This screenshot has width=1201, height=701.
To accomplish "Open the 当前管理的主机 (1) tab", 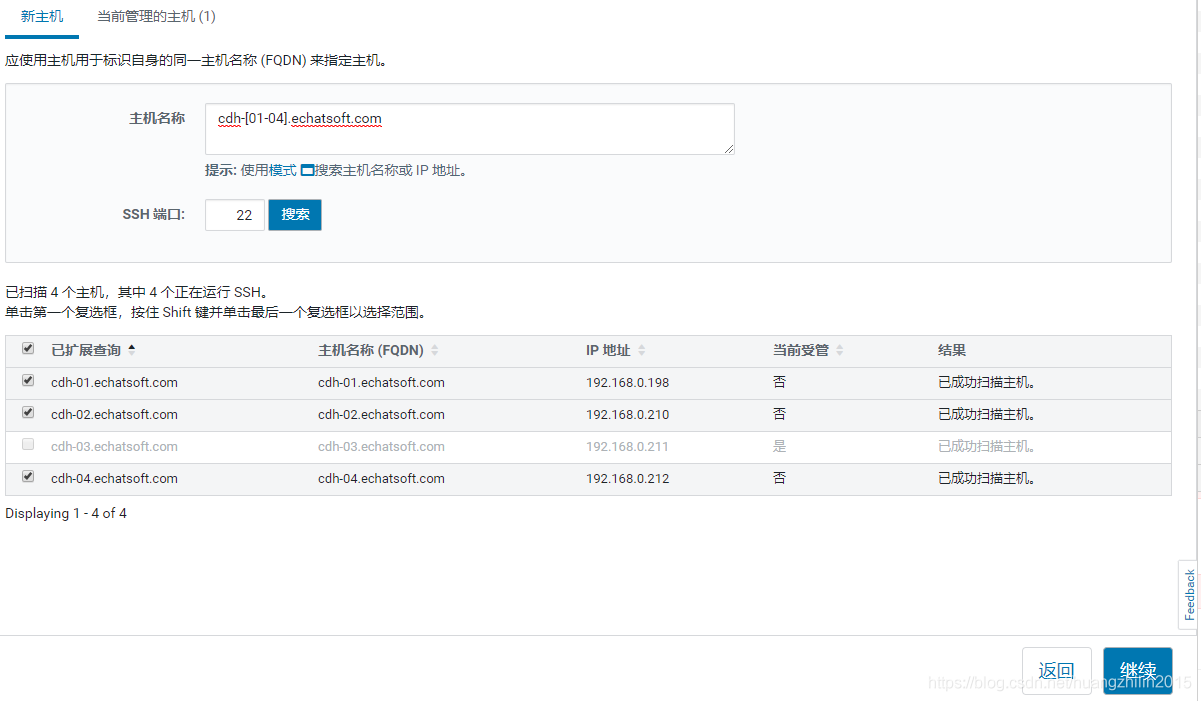I will coord(156,17).
